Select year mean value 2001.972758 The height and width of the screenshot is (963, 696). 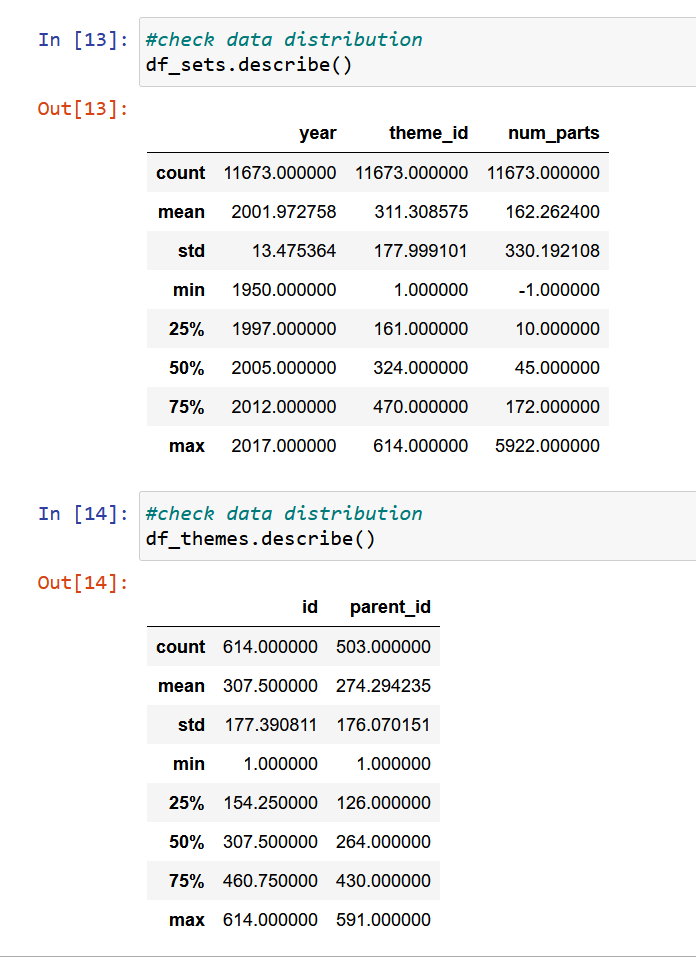pyautogui.click(x=284, y=212)
